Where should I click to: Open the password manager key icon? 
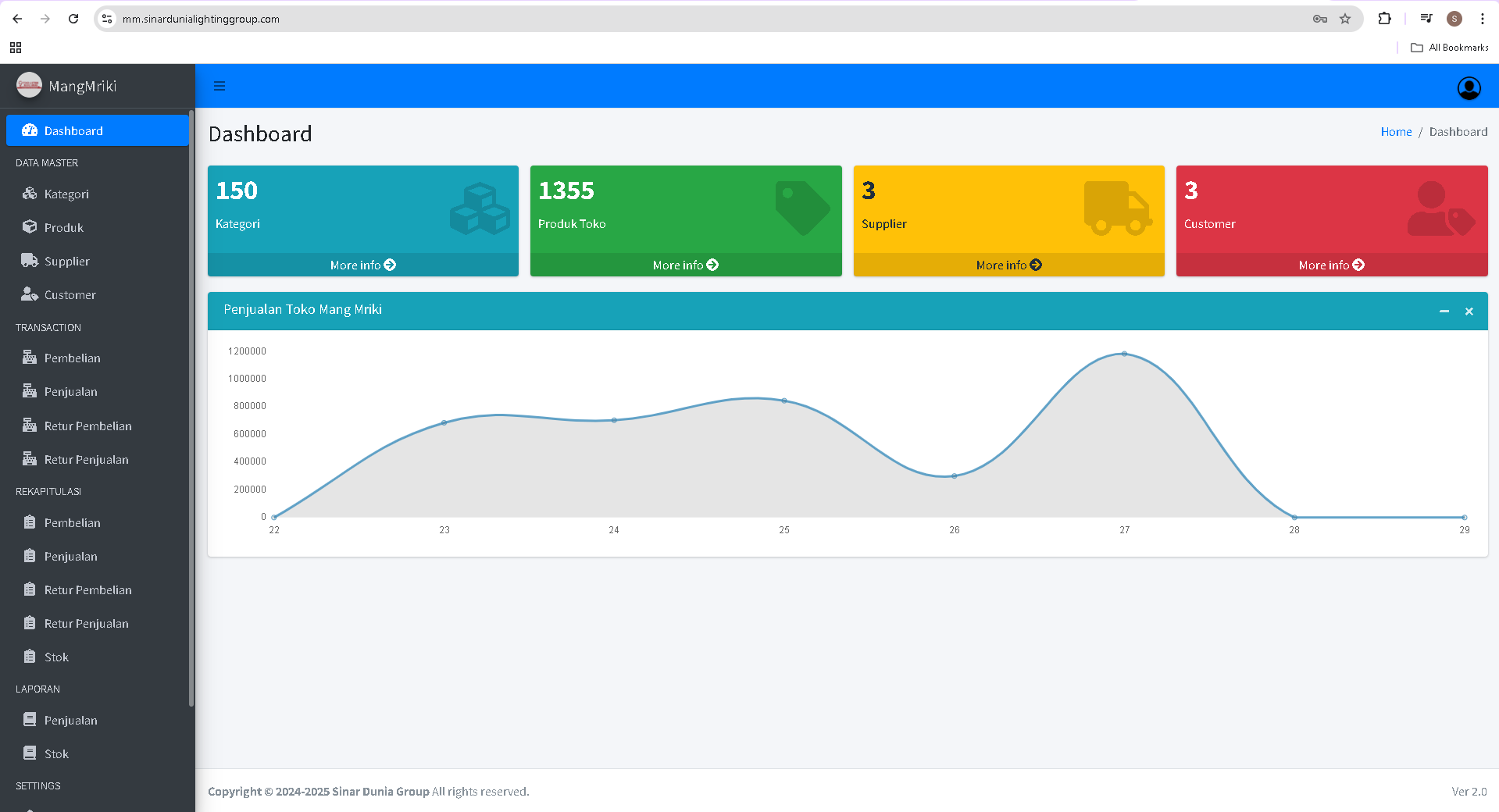point(1320,19)
